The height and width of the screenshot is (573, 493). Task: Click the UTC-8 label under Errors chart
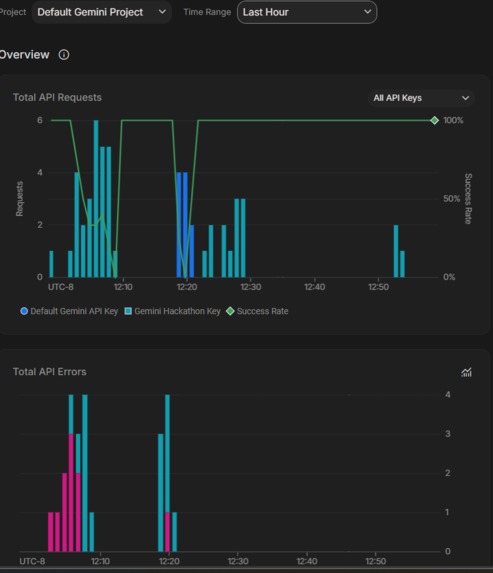(x=32, y=561)
